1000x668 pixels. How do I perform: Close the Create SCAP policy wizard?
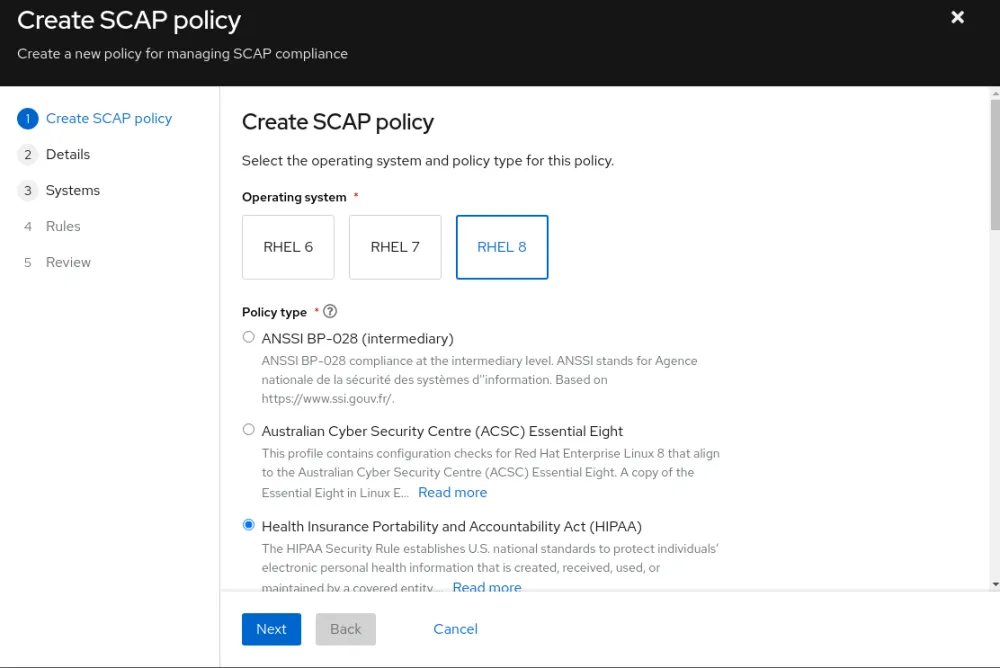tap(957, 17)
